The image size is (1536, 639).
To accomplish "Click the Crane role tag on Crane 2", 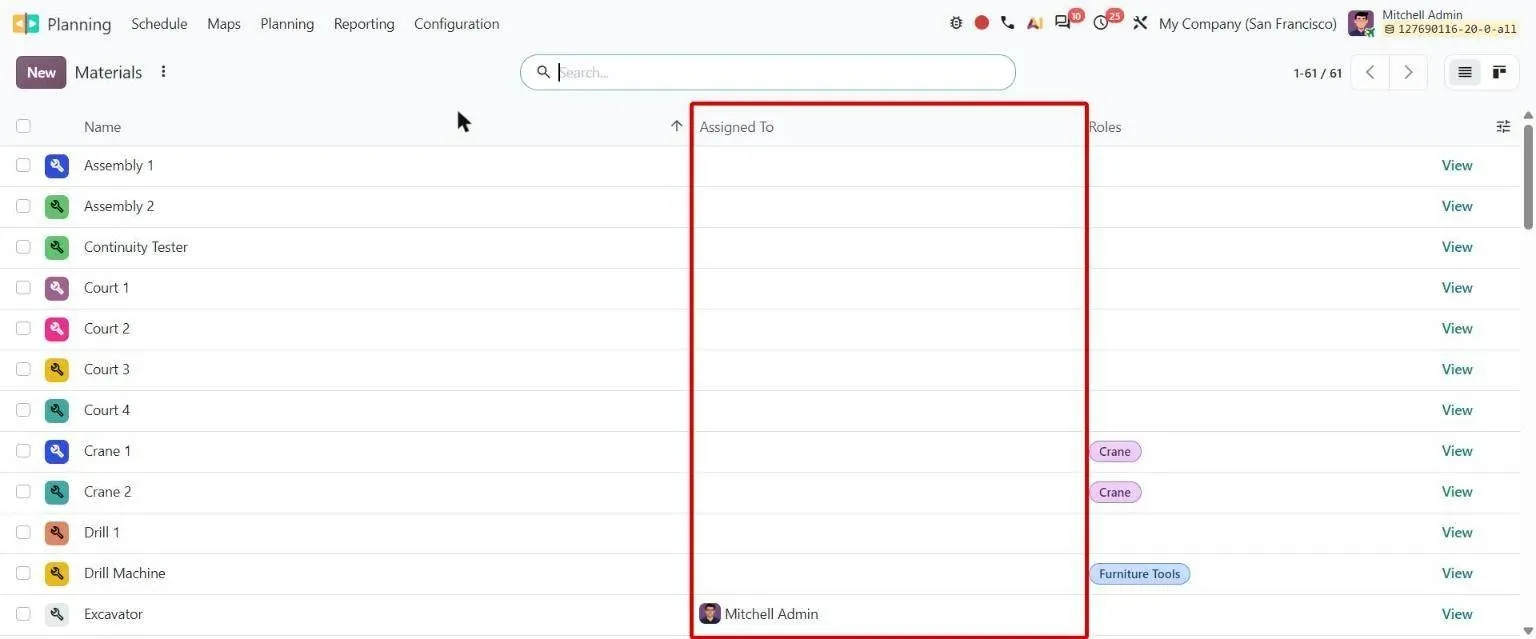I will point(1115,492).
